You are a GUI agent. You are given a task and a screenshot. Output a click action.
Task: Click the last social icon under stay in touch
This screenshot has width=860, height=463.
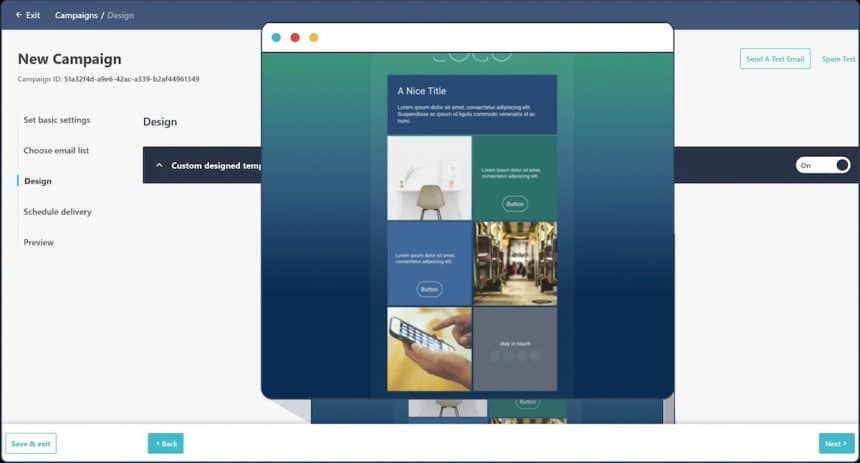pos(535,356)
